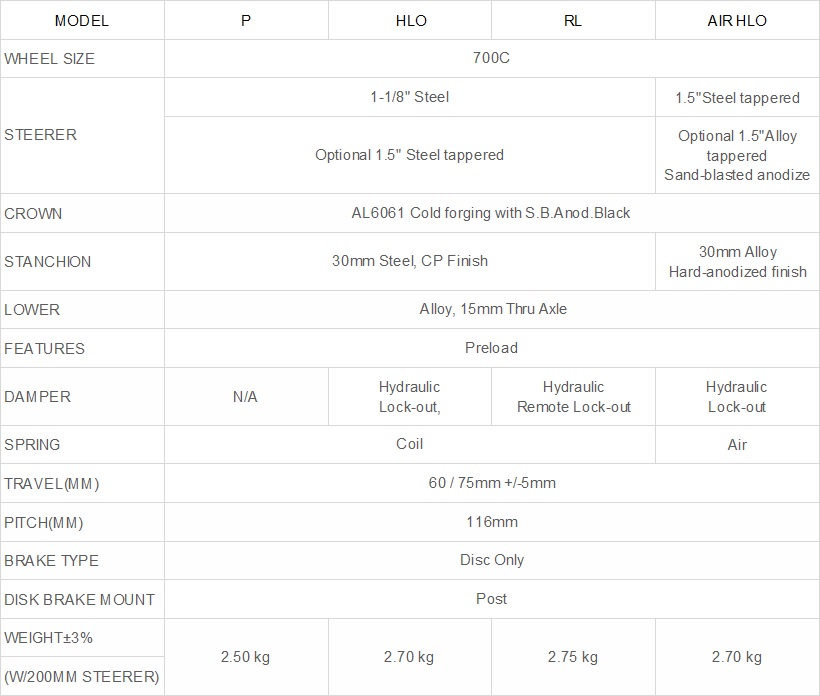Image resolution: width=820 pixels, height=696 pixels.
Task: Select the Hydraulic Remote Lock-out cell
Action: pyautogui.click(x=573, y=397)
